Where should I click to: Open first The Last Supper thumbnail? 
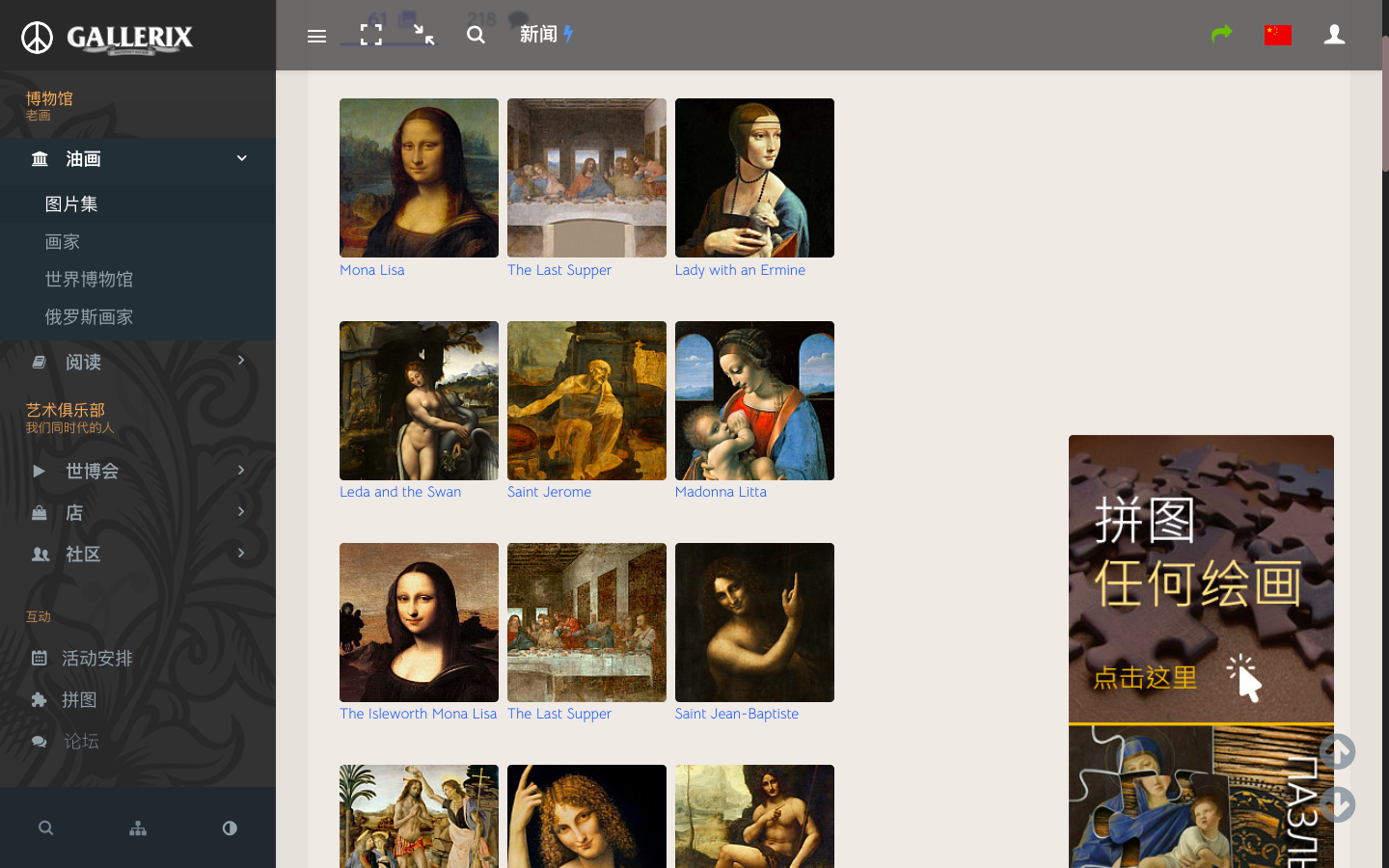point(586,177)
